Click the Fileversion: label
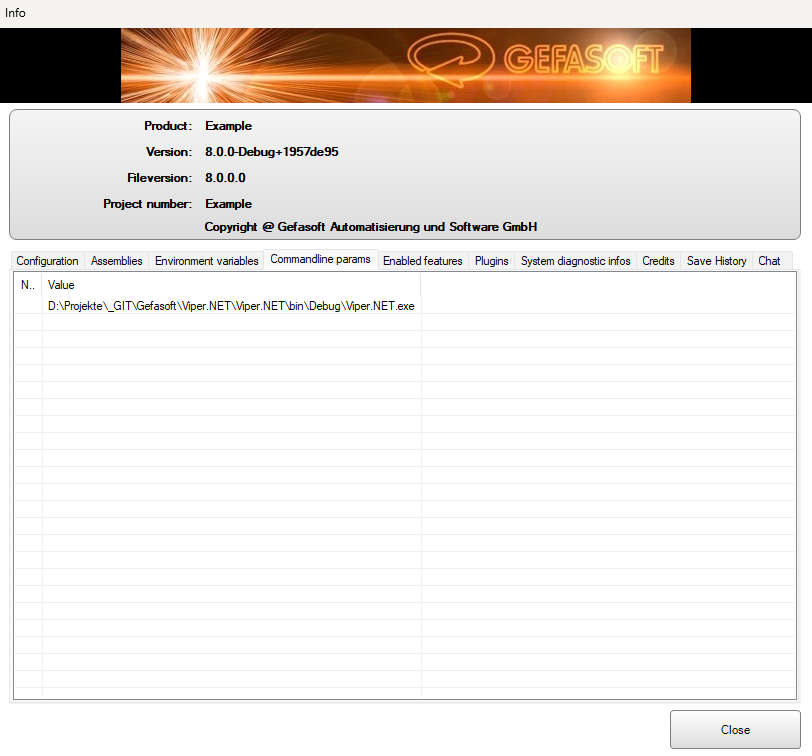 (x=160, y=178)
